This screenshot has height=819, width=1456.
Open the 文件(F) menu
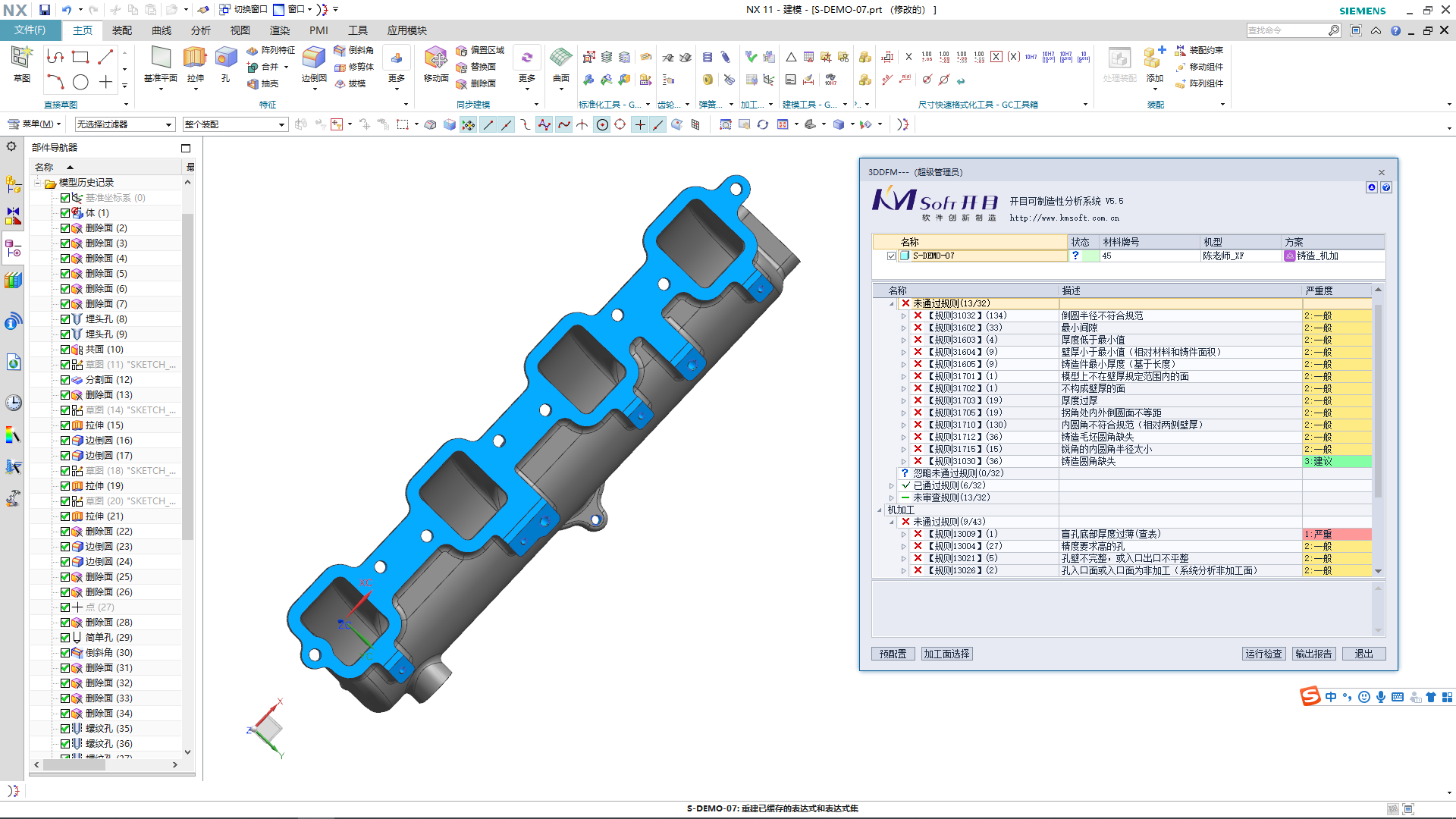coord(30,30)
